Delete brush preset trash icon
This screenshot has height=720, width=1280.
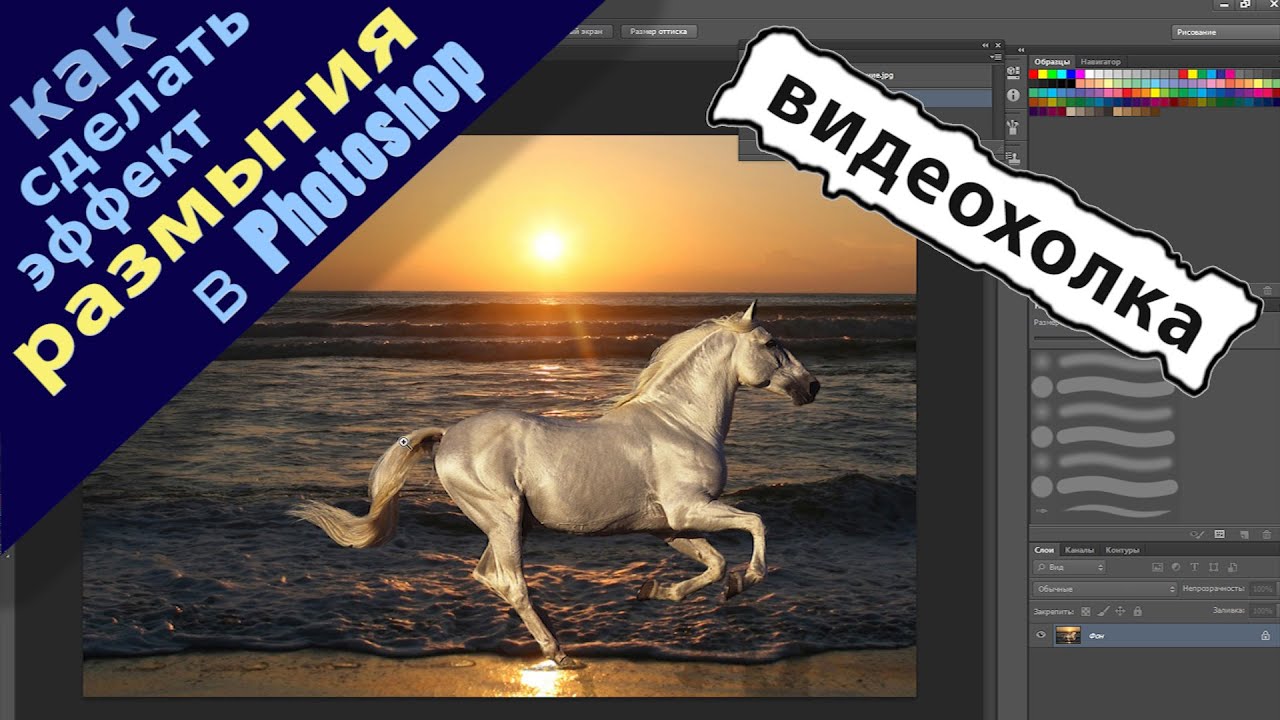(x=1267, y=535)
